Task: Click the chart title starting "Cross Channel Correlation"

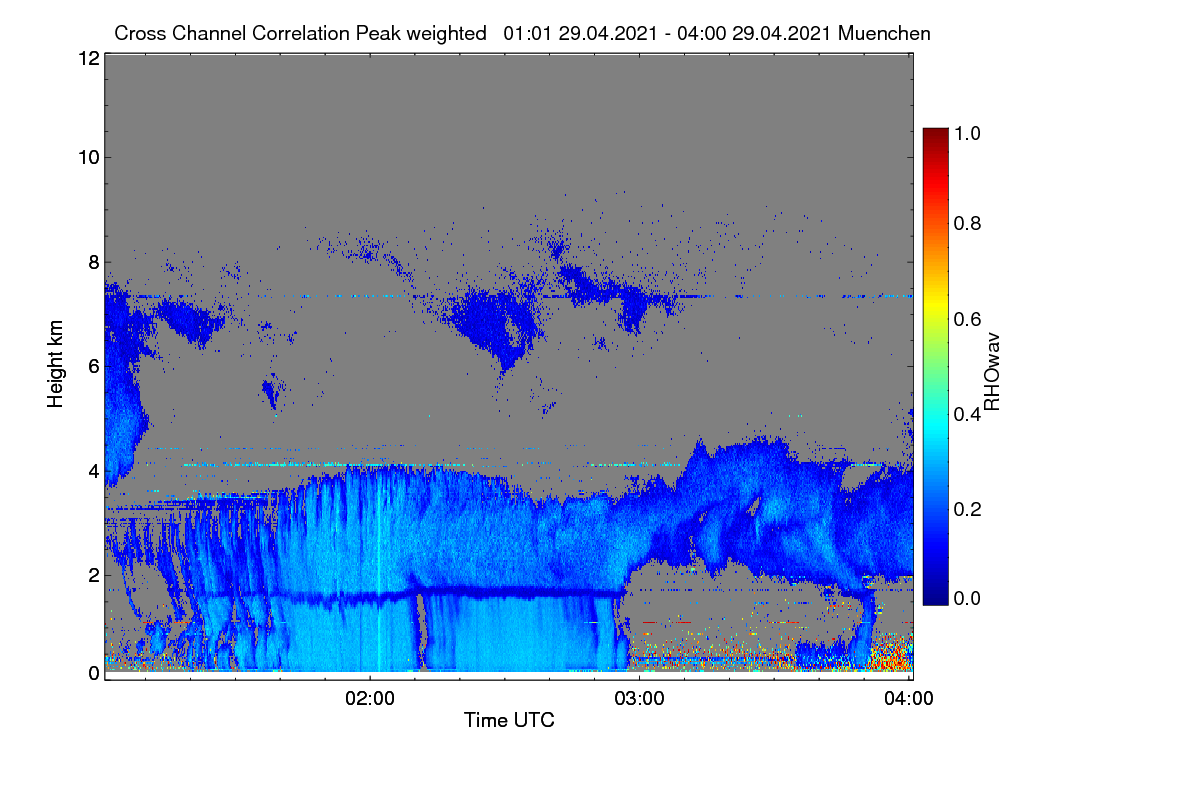Action: tap(522, 33)
